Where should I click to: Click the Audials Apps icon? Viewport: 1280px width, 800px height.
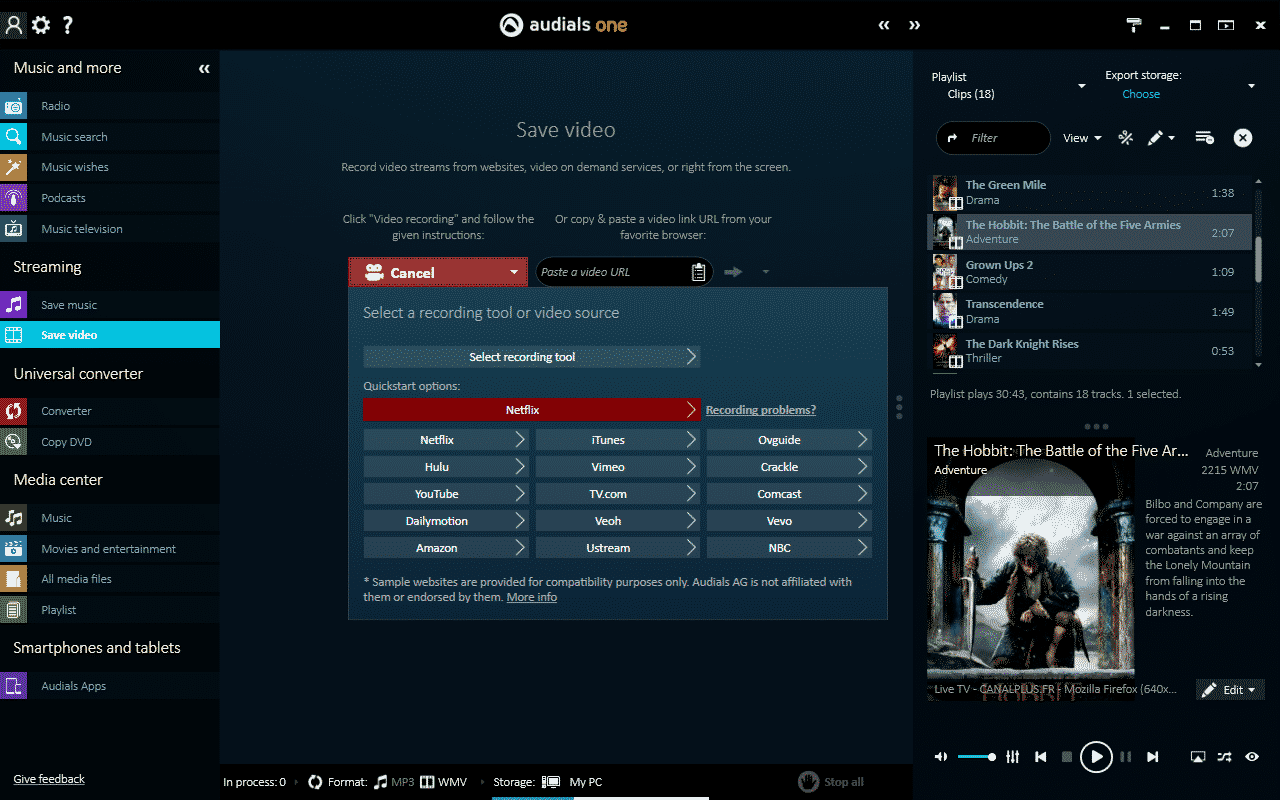(x=14, y=686)
